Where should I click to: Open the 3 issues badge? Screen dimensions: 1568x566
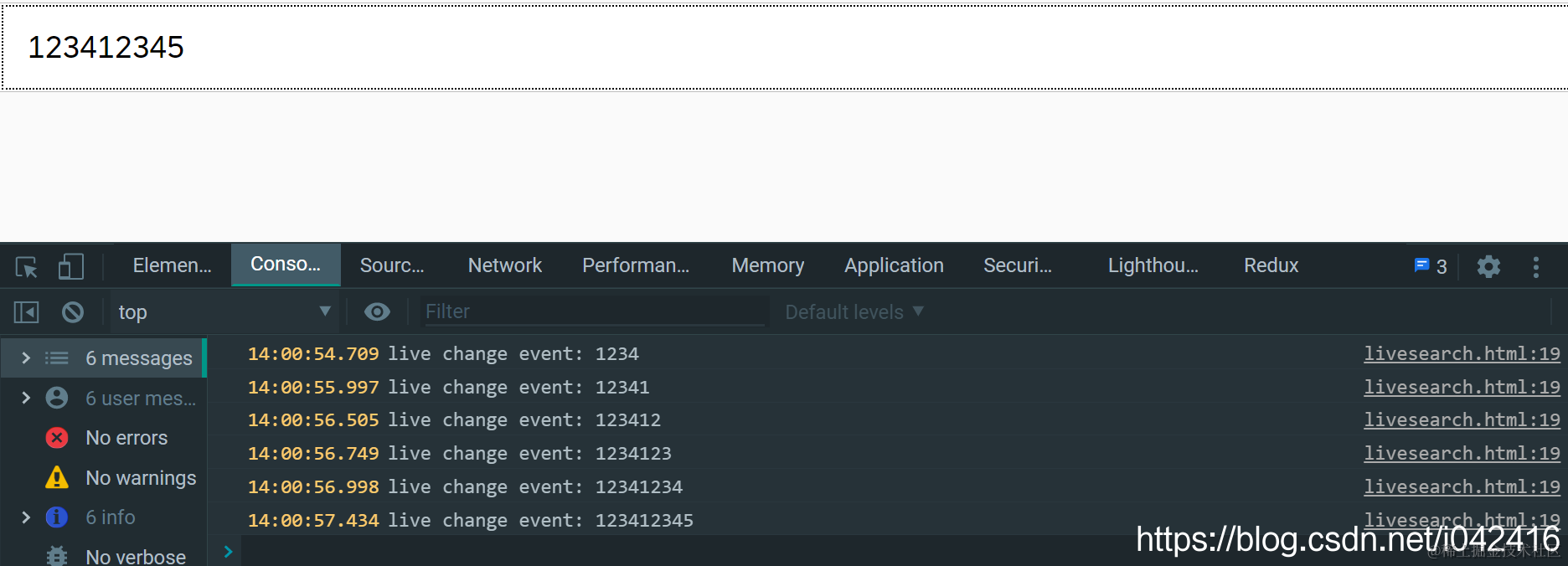click(1431, 266)
